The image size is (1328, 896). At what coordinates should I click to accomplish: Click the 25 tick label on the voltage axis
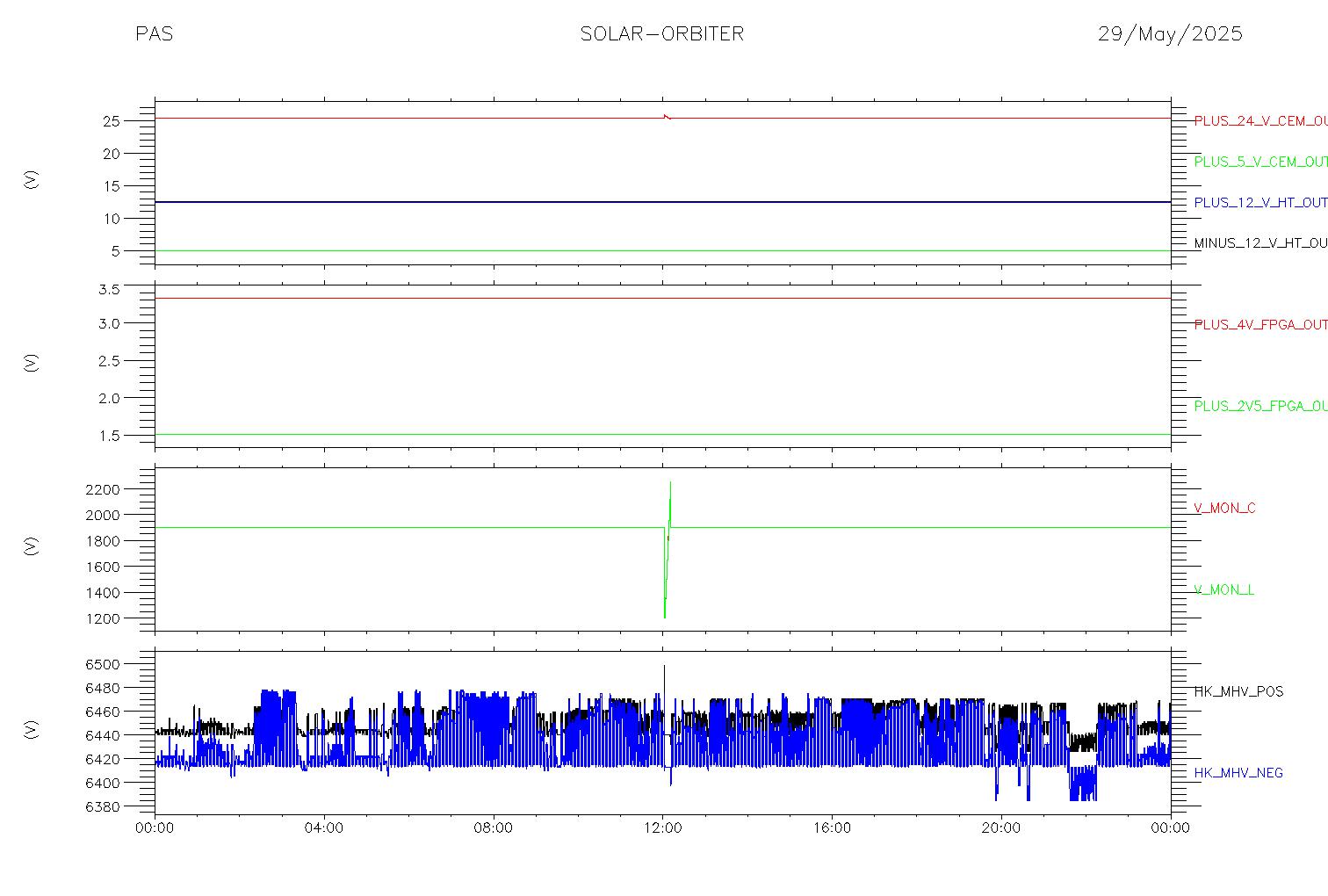112,121
